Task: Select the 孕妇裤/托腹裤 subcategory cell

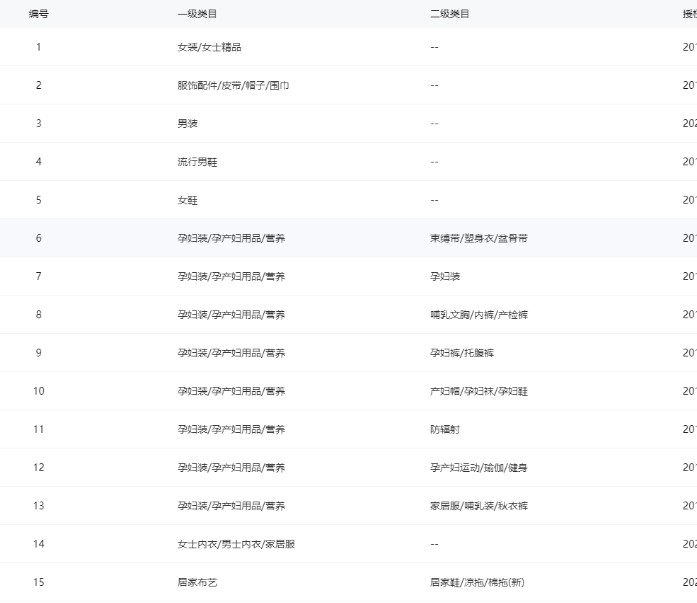Action: (x=462, y=353)
